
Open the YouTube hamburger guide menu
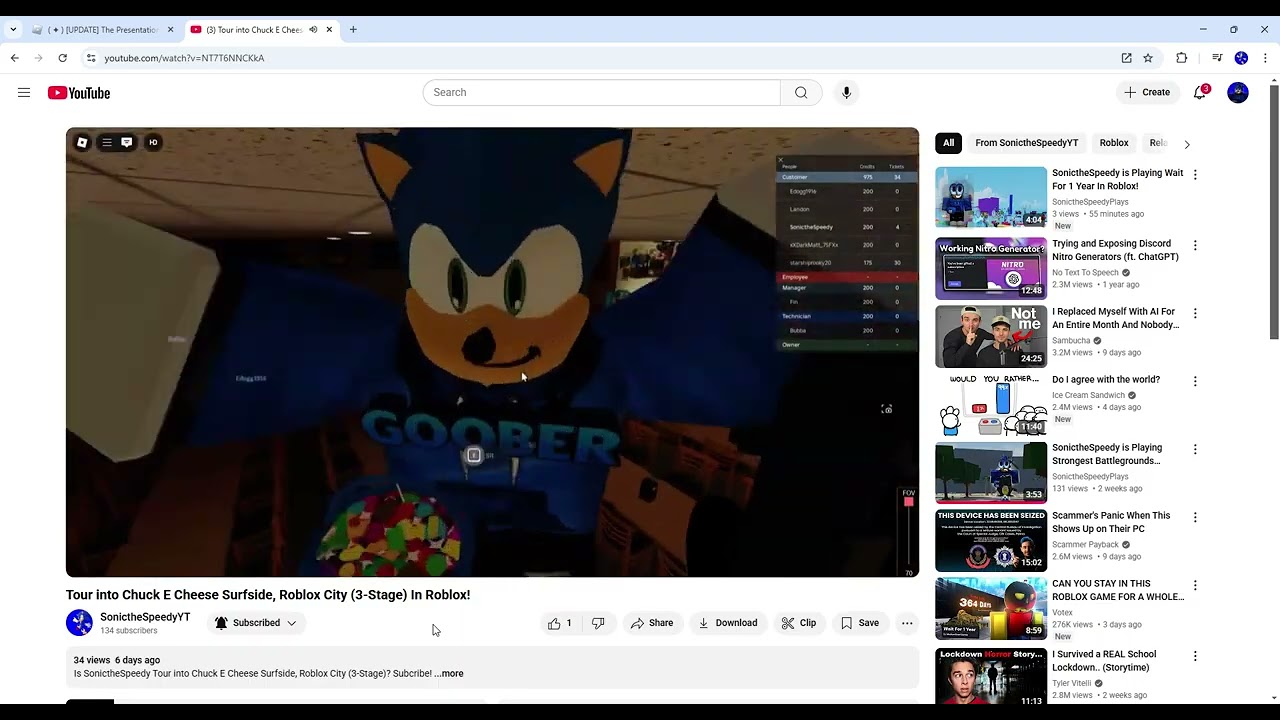click(24, 93)
